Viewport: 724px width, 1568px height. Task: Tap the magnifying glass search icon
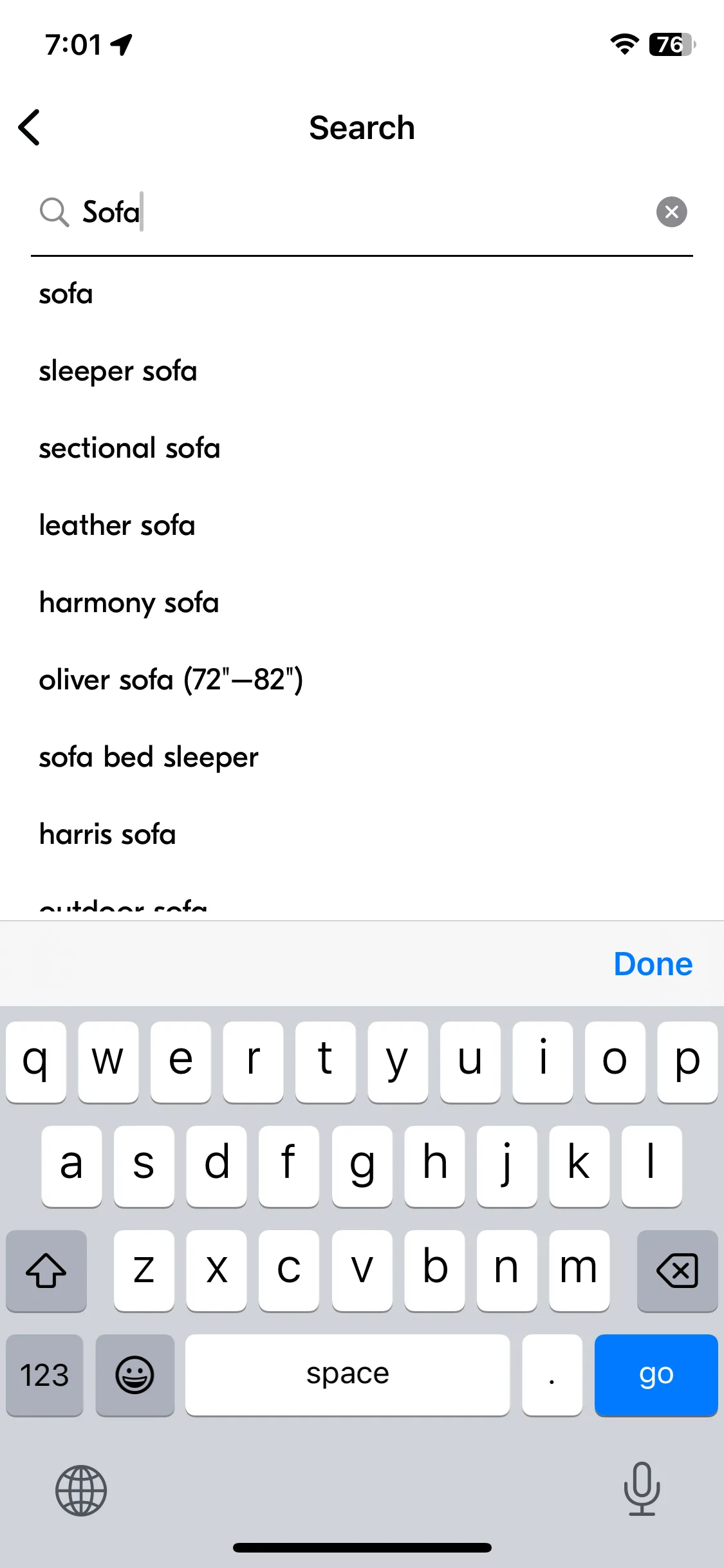pos(54,212)
